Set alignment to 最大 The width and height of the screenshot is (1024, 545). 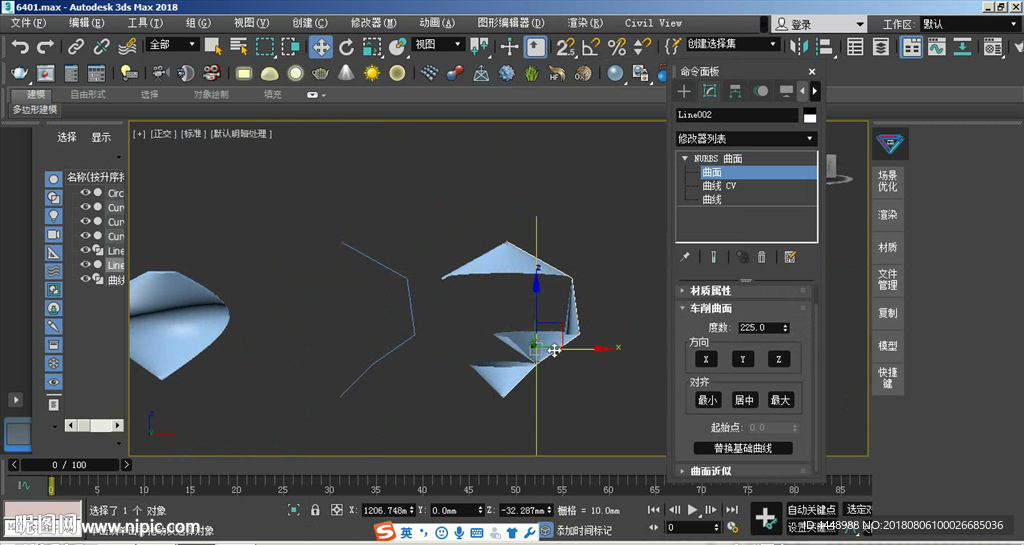780,400
